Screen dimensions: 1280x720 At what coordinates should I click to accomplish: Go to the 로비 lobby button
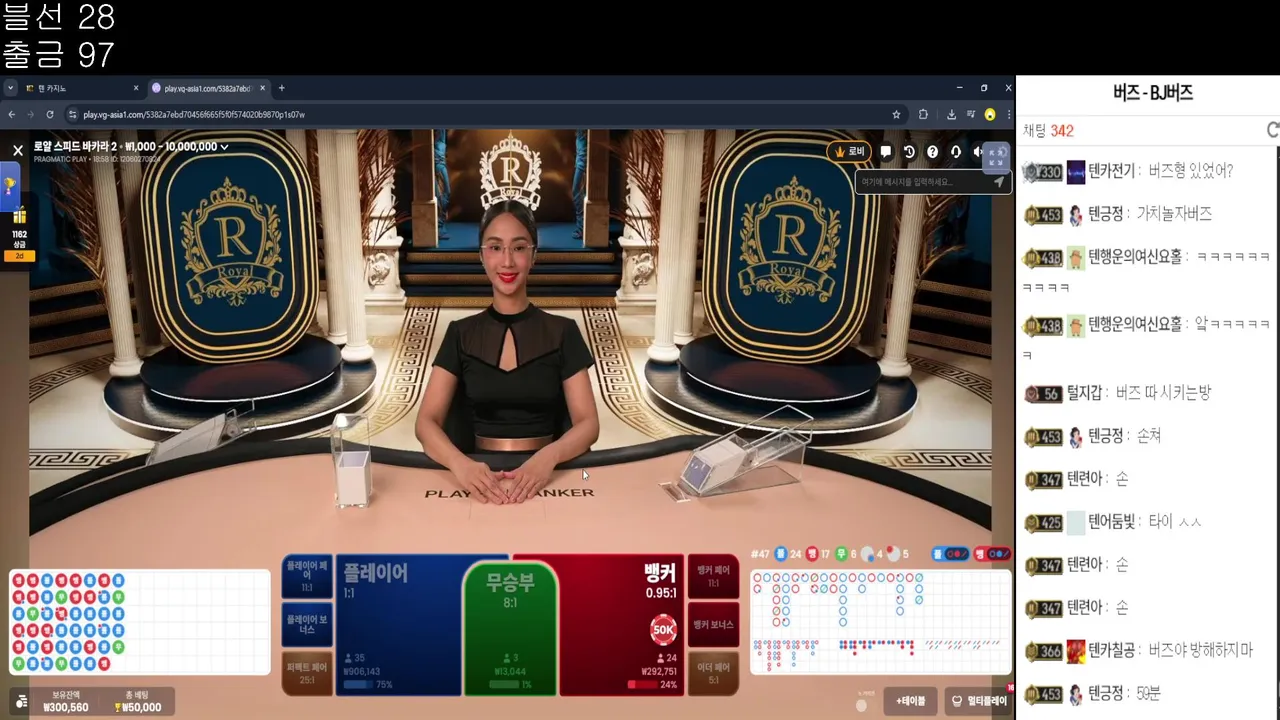click(849, 152)
